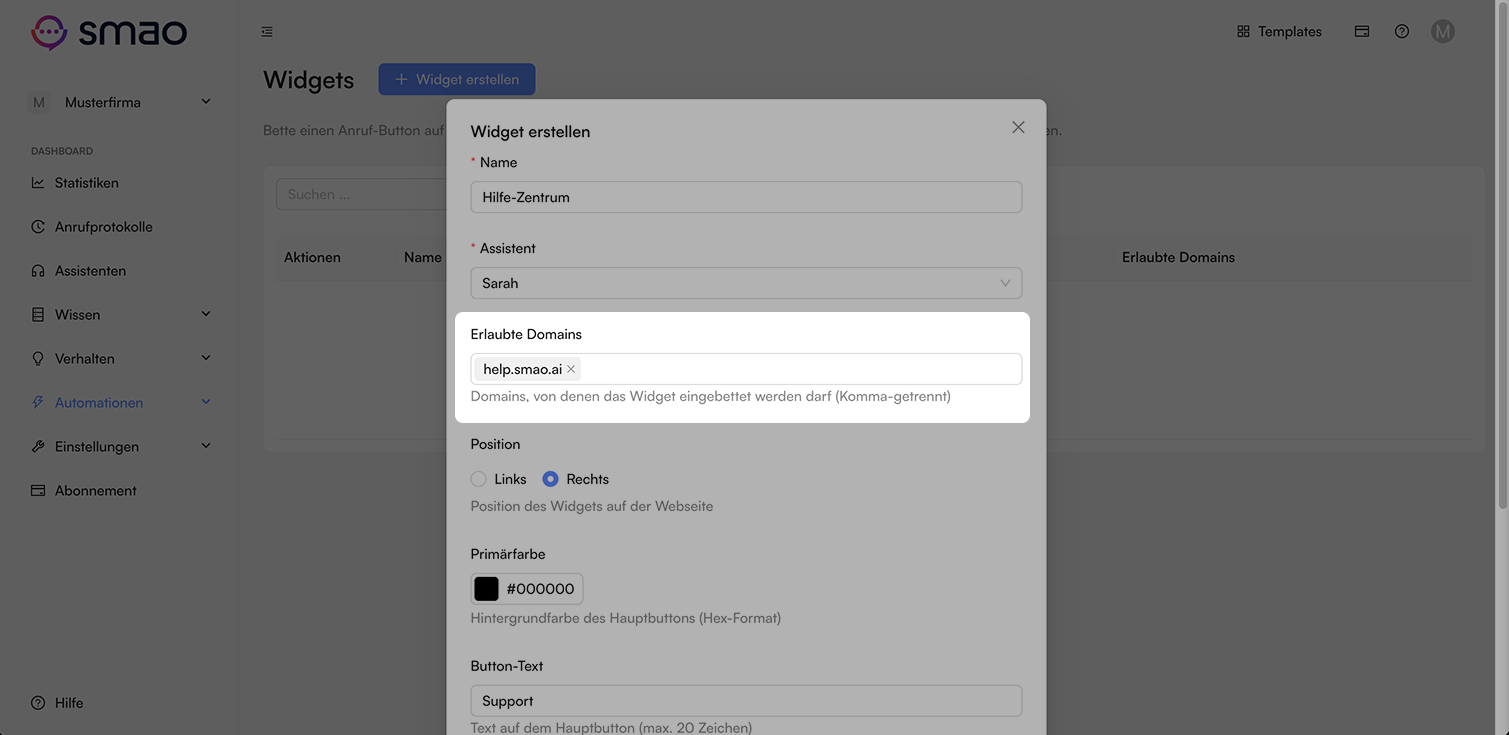Click the smao logo
Image resolution: width=1509 pixels, height=735 pixels.
pos(109,32)
